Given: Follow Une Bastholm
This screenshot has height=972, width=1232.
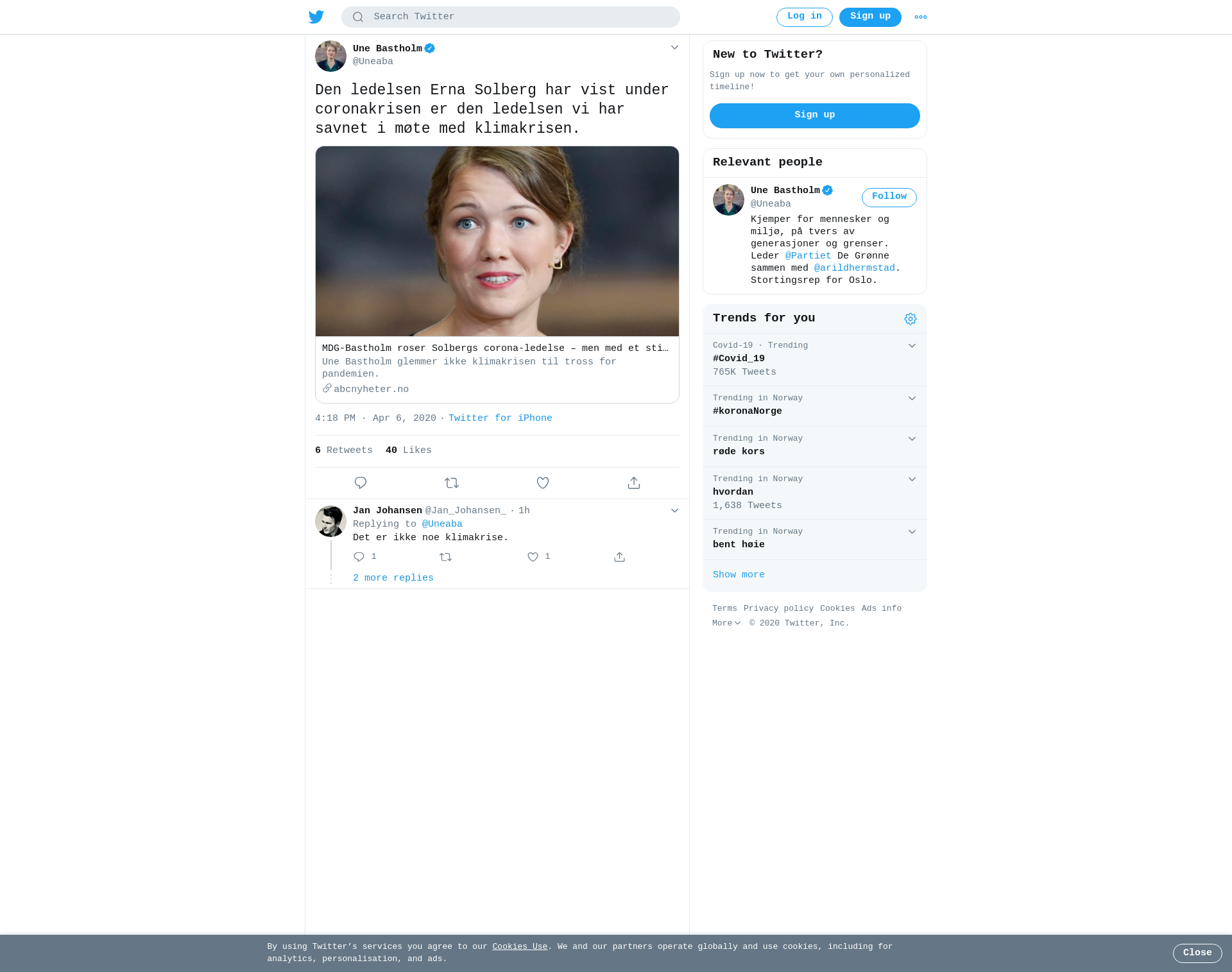Looking at the screenshot, I should click(x=889, y=197).
